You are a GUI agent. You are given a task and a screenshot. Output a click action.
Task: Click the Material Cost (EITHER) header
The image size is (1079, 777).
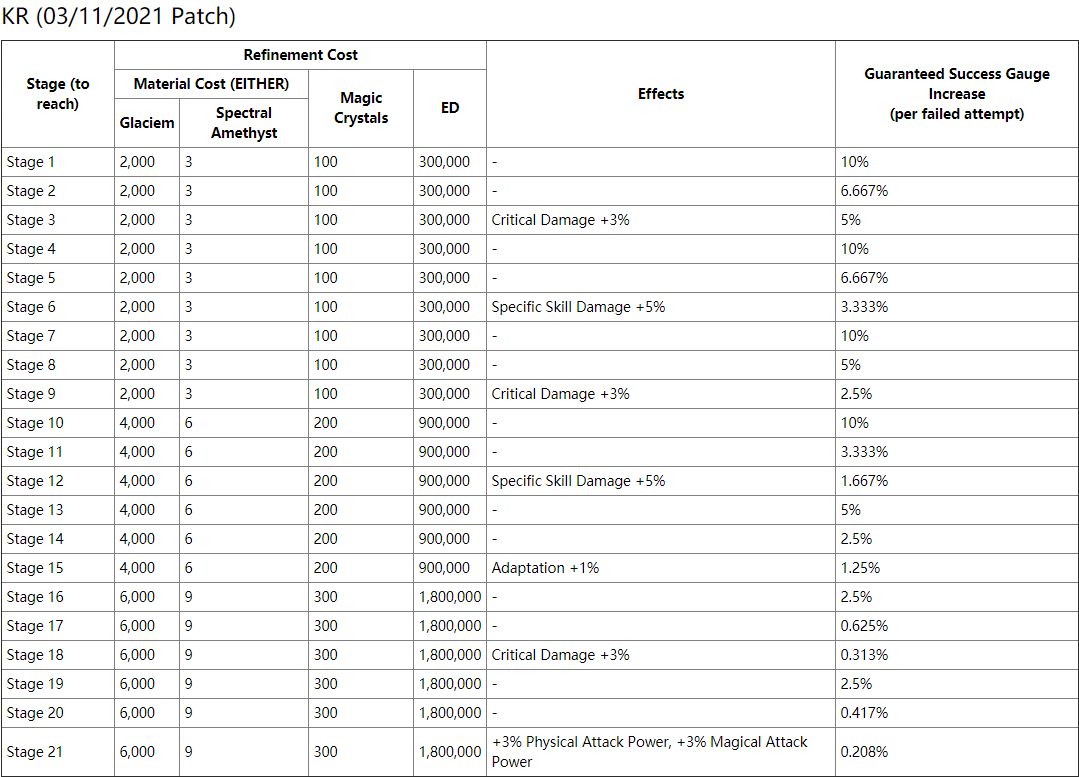(211, 84)
